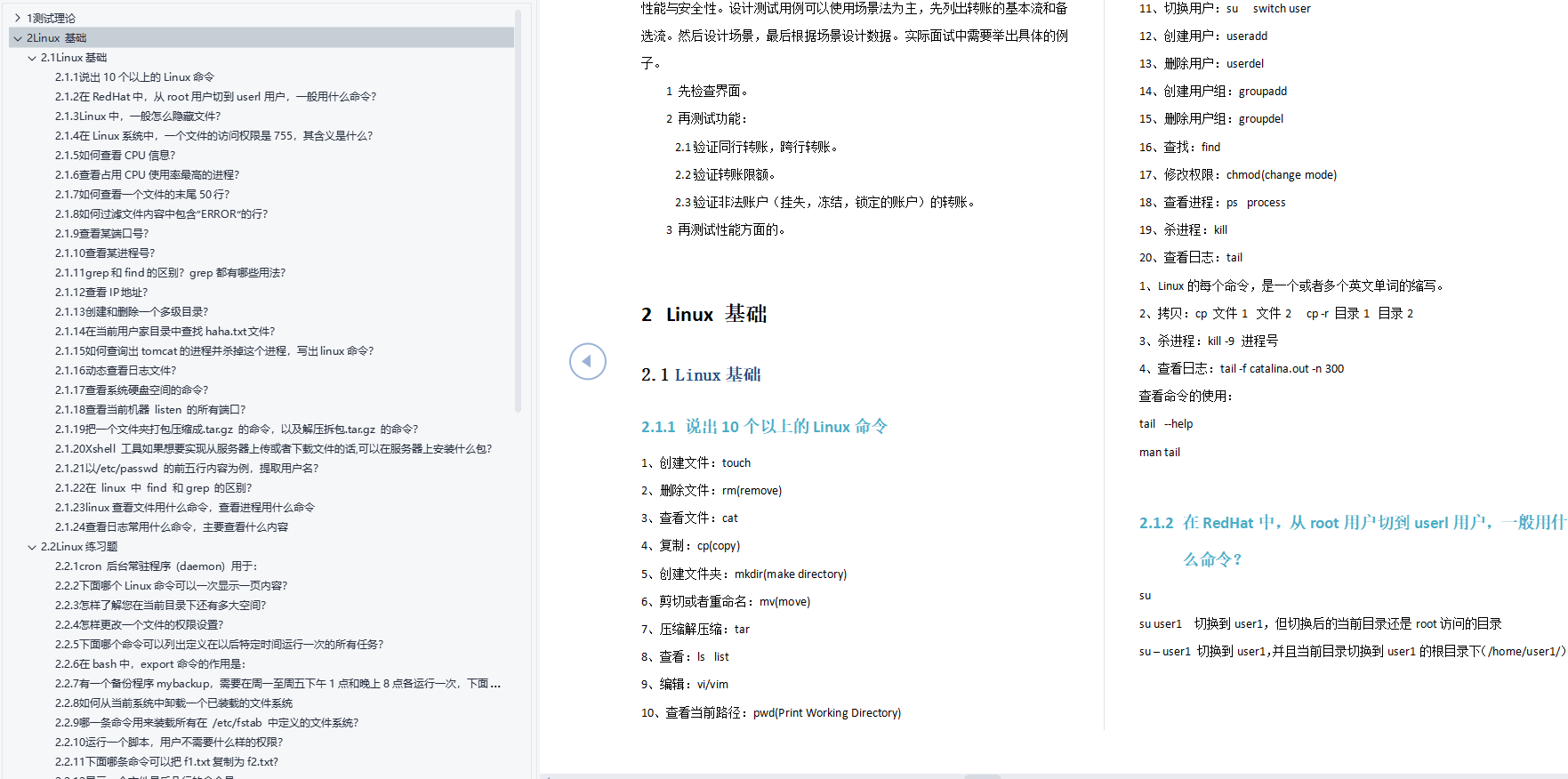Click the line 压缩解压缩: tar

[695, 629]
